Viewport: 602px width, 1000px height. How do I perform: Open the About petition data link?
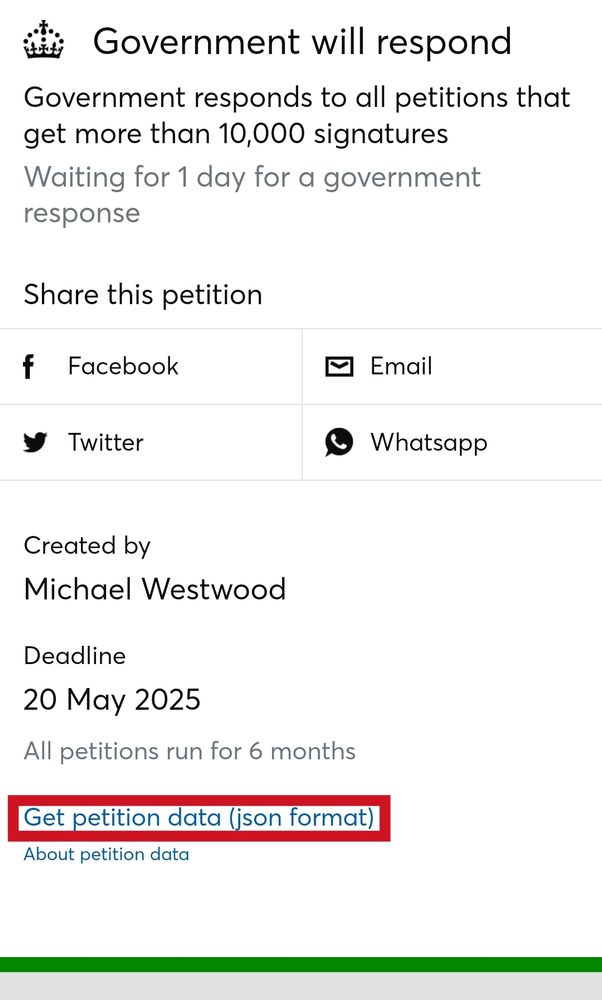point(106,854)
